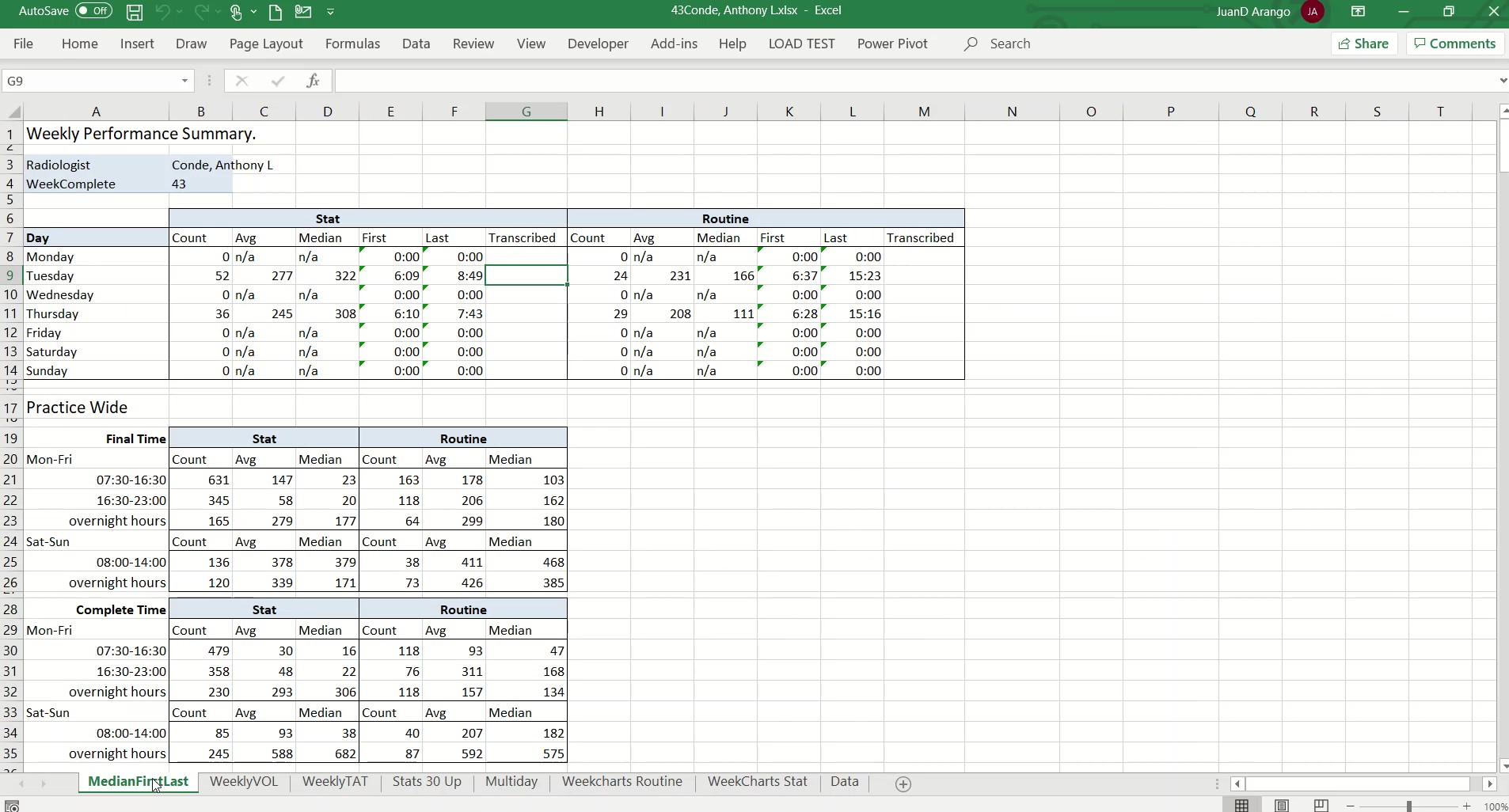Toggle the AutoSave switch
Viewport: 1509px width, 812px height.
(x=94, y=11)
